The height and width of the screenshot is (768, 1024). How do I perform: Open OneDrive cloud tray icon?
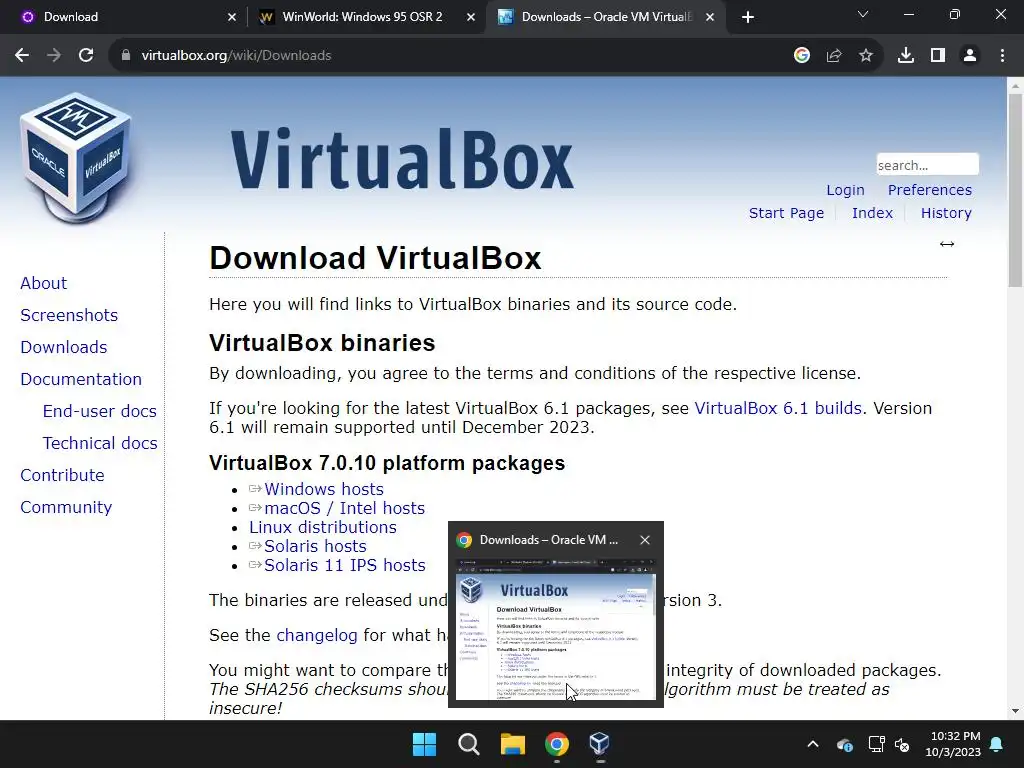844,744
